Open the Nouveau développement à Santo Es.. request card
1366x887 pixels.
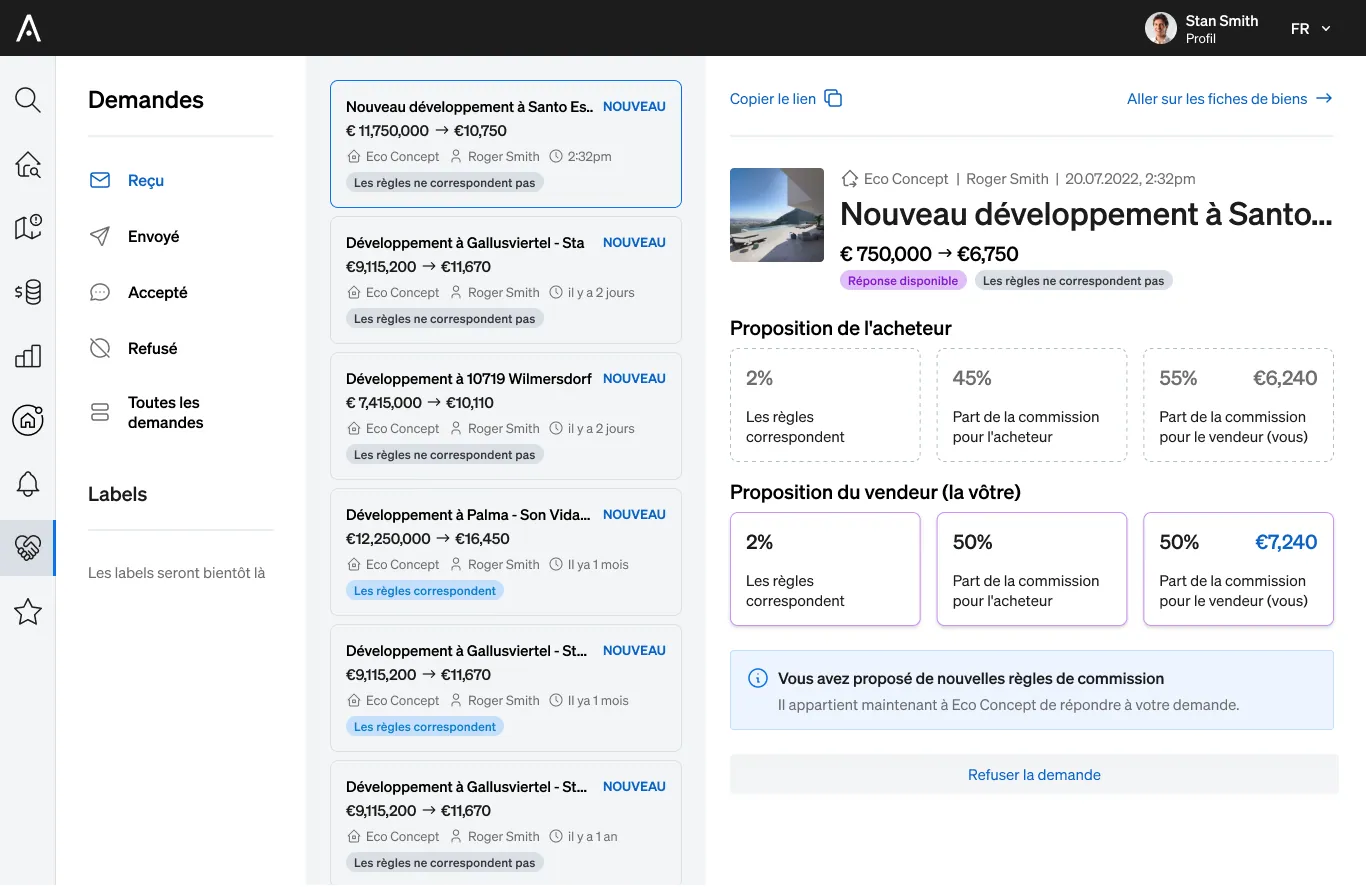click(x=506, y=144)
